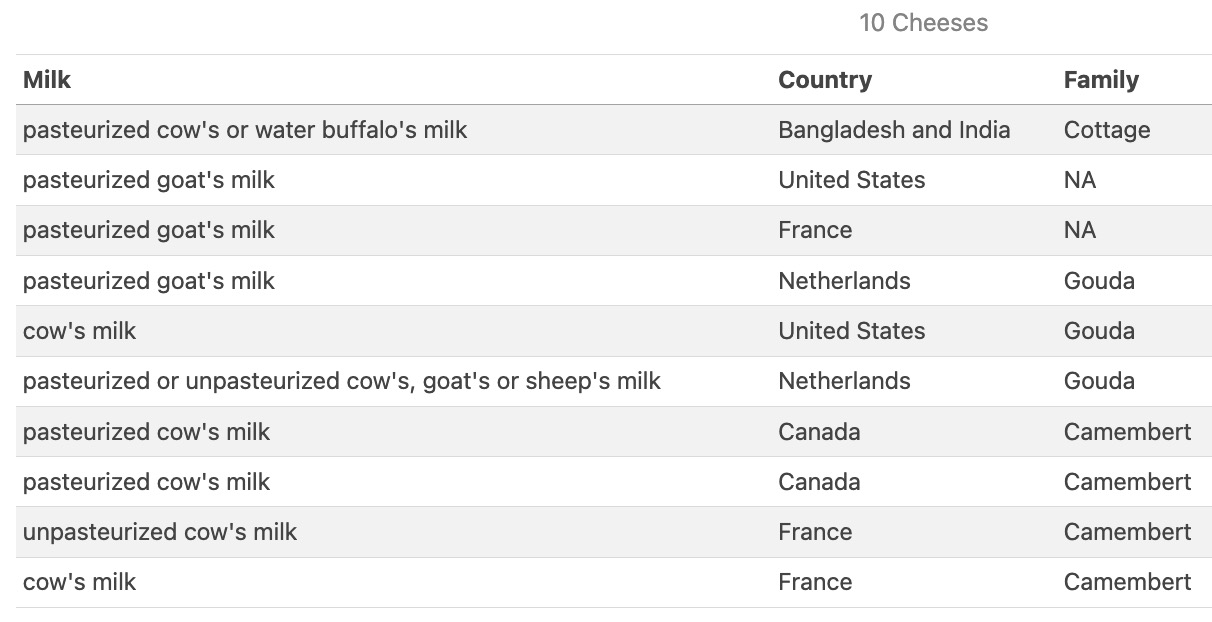The image size is (1212, 622).
Task: Select the Bangladesh and India cell
Action: [894, 130]
